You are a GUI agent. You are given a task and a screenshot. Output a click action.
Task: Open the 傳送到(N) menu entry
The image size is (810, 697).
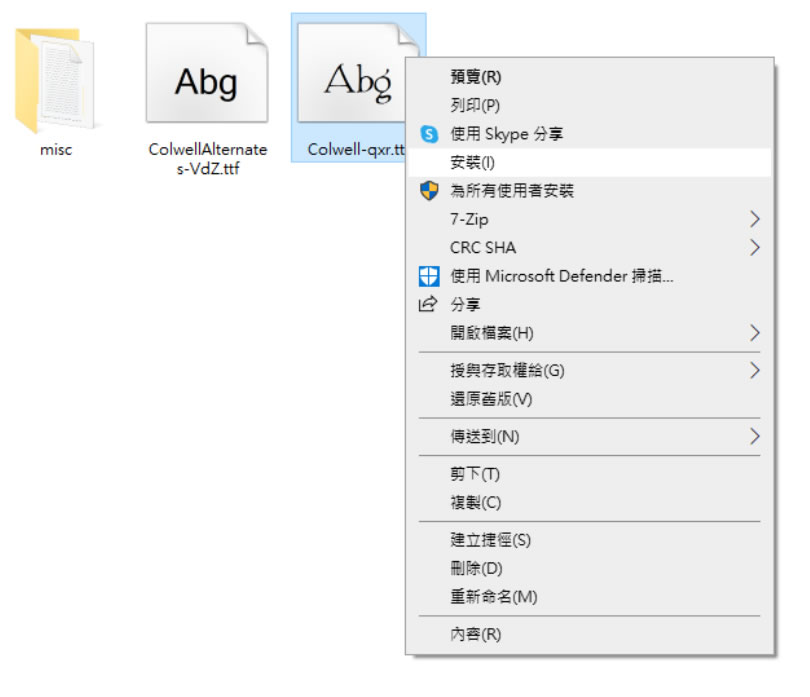coord(589,437)
